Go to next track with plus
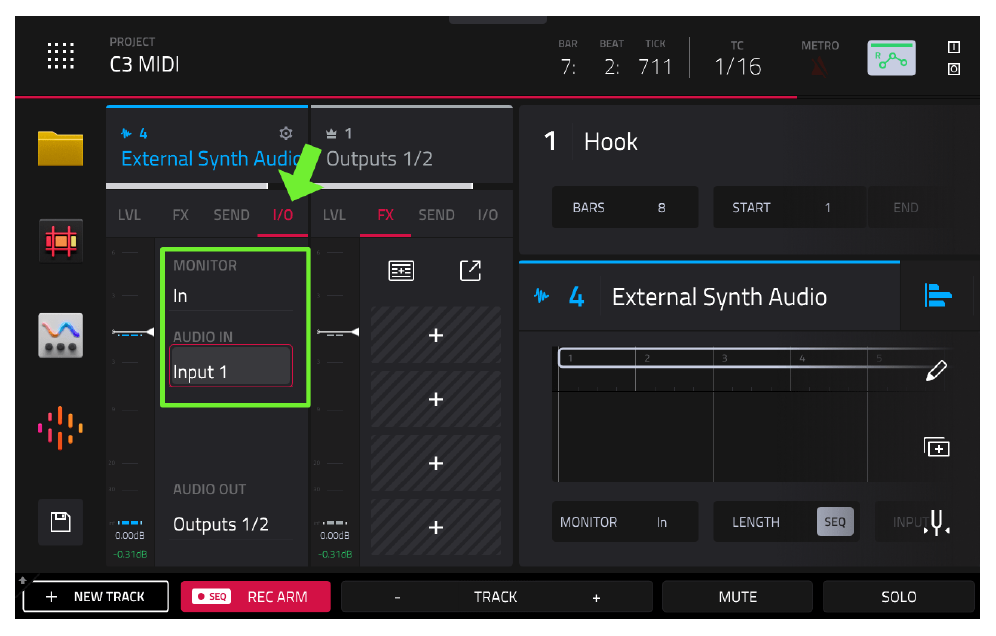 pos(596,597)
